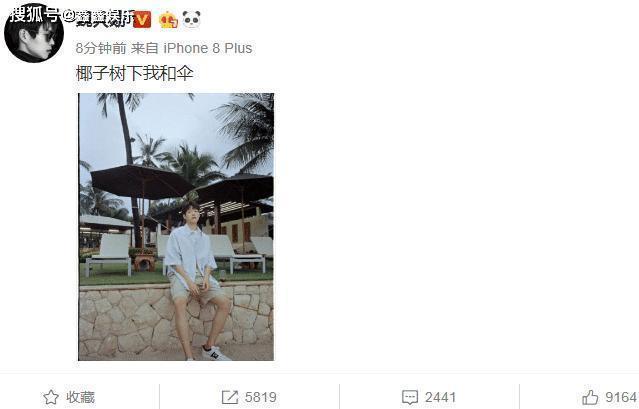Click the person sitting in the photo
The width and height of the screenshot is (639, 409).
pyautogui.click(x=198, y=281)
